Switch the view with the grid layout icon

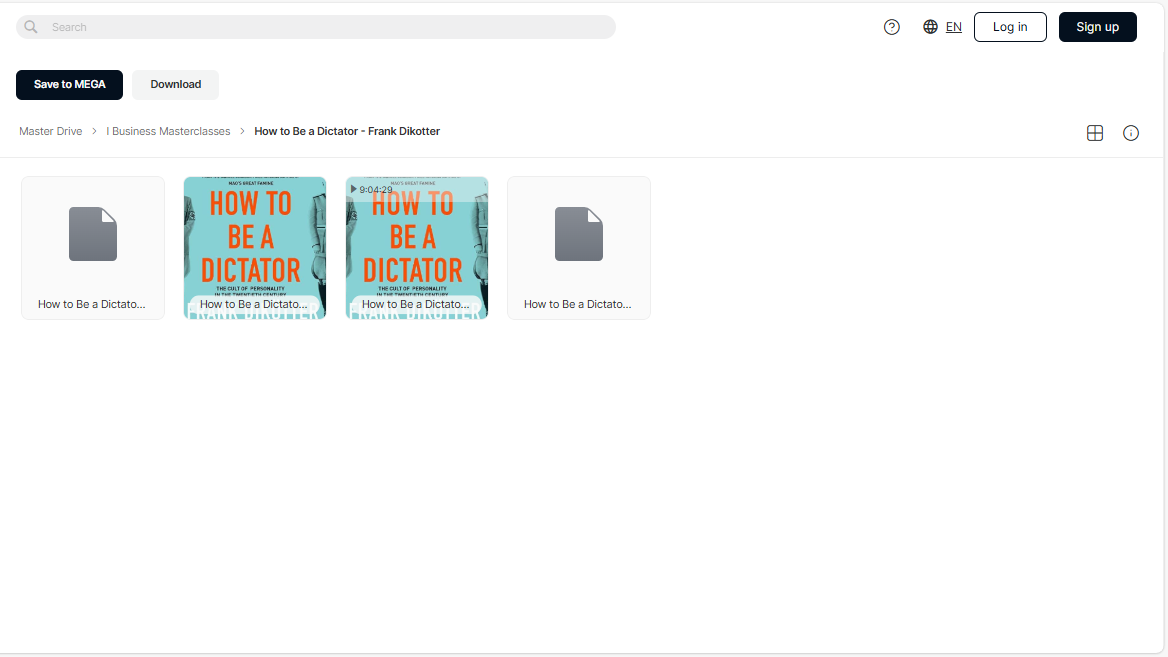click(x=1095, y=133)
